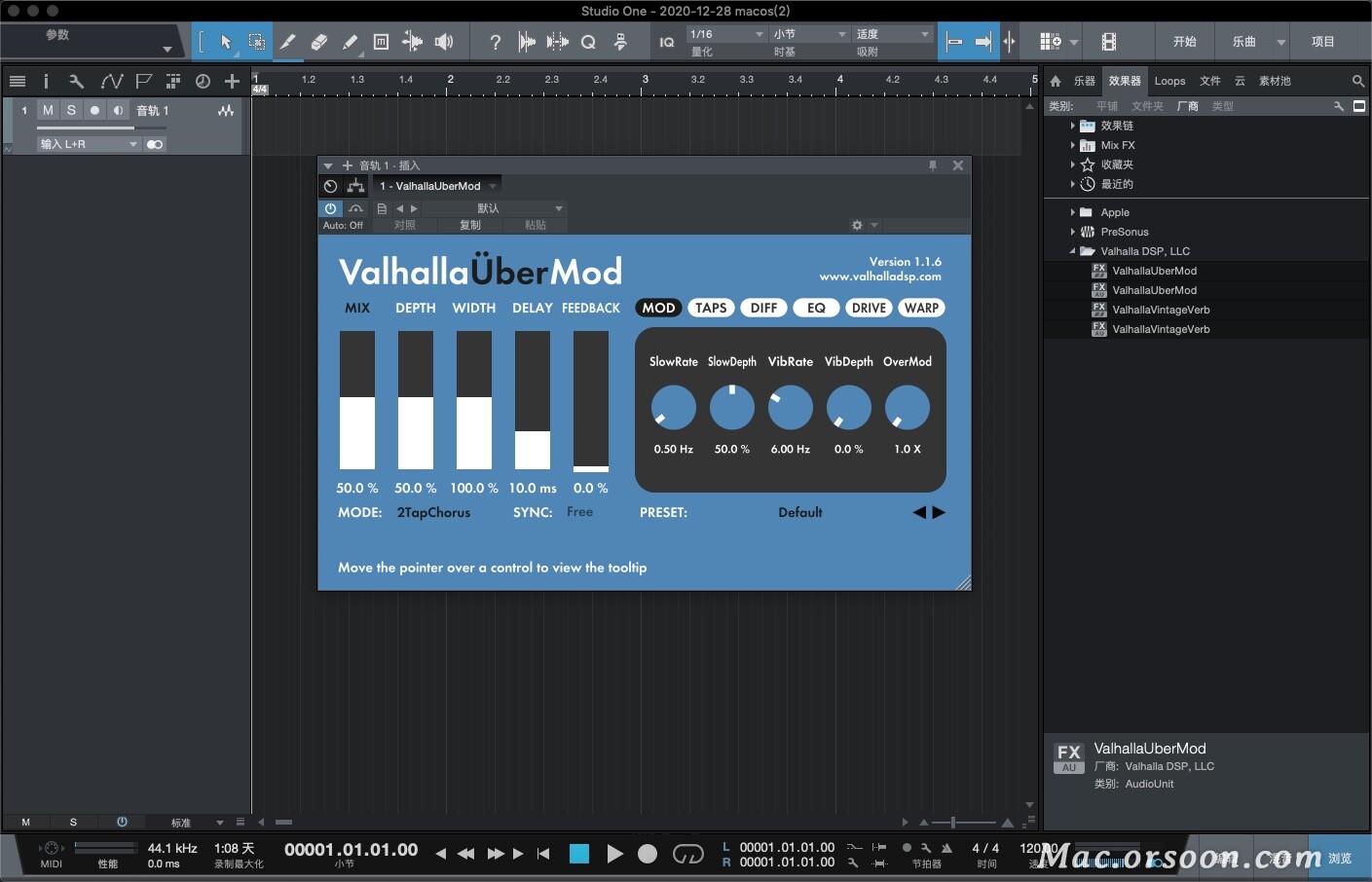Click next preset arrow in ValhallaUberMod

(939, 512)
